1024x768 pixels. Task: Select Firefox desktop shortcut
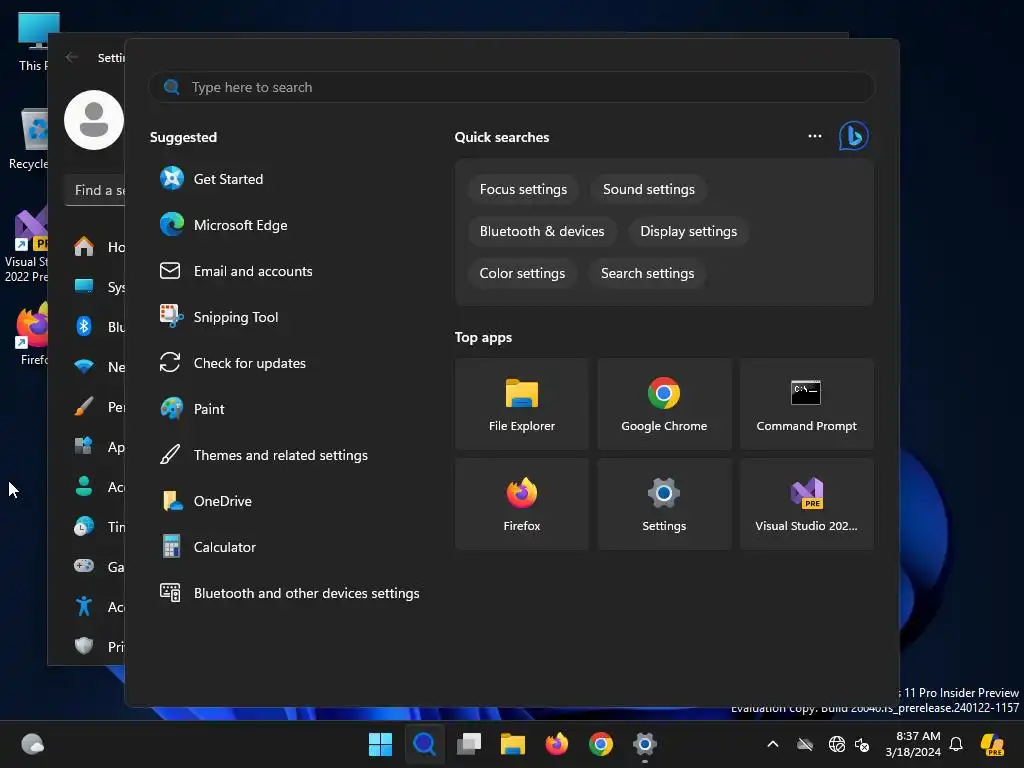(31, 334)
